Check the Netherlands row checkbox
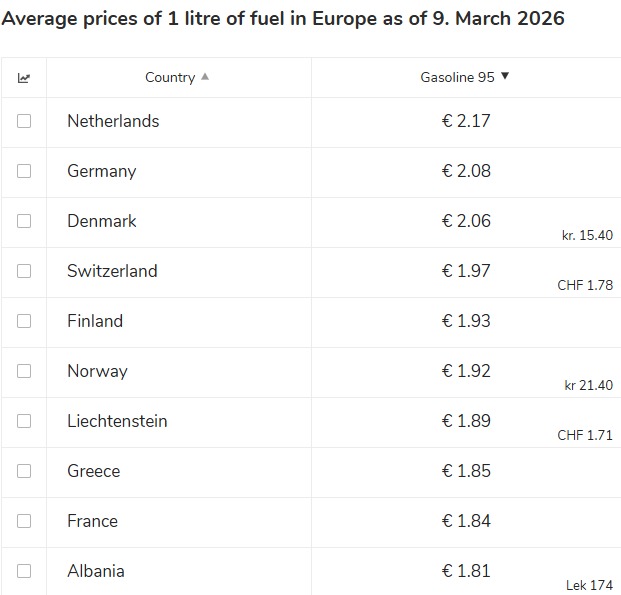 pos(24,121)
